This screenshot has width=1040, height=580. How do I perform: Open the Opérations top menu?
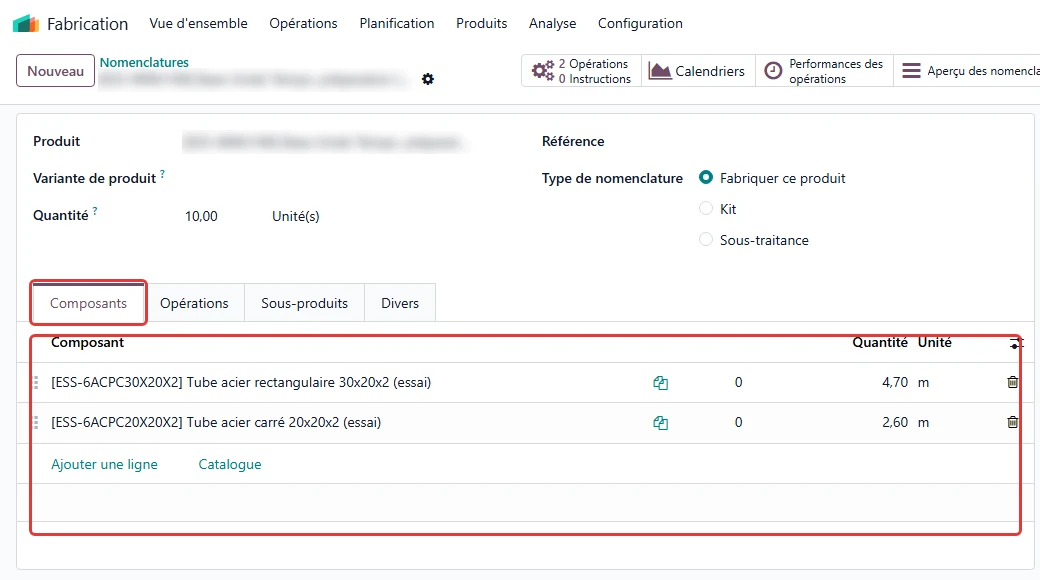303,23
